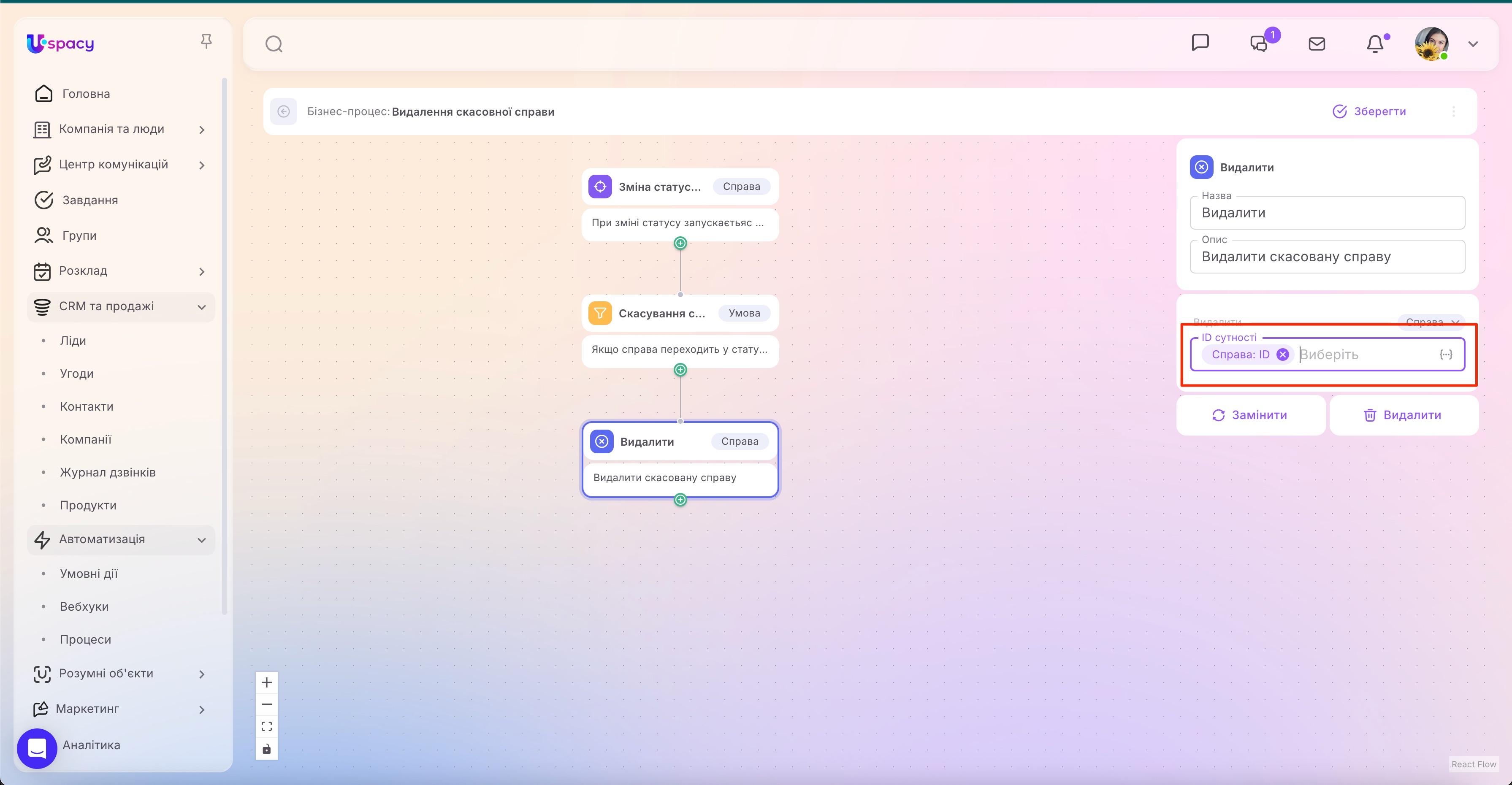Collapse the CRM та продажі section
Screen dimensions: 1512x785
click(202, 306)
